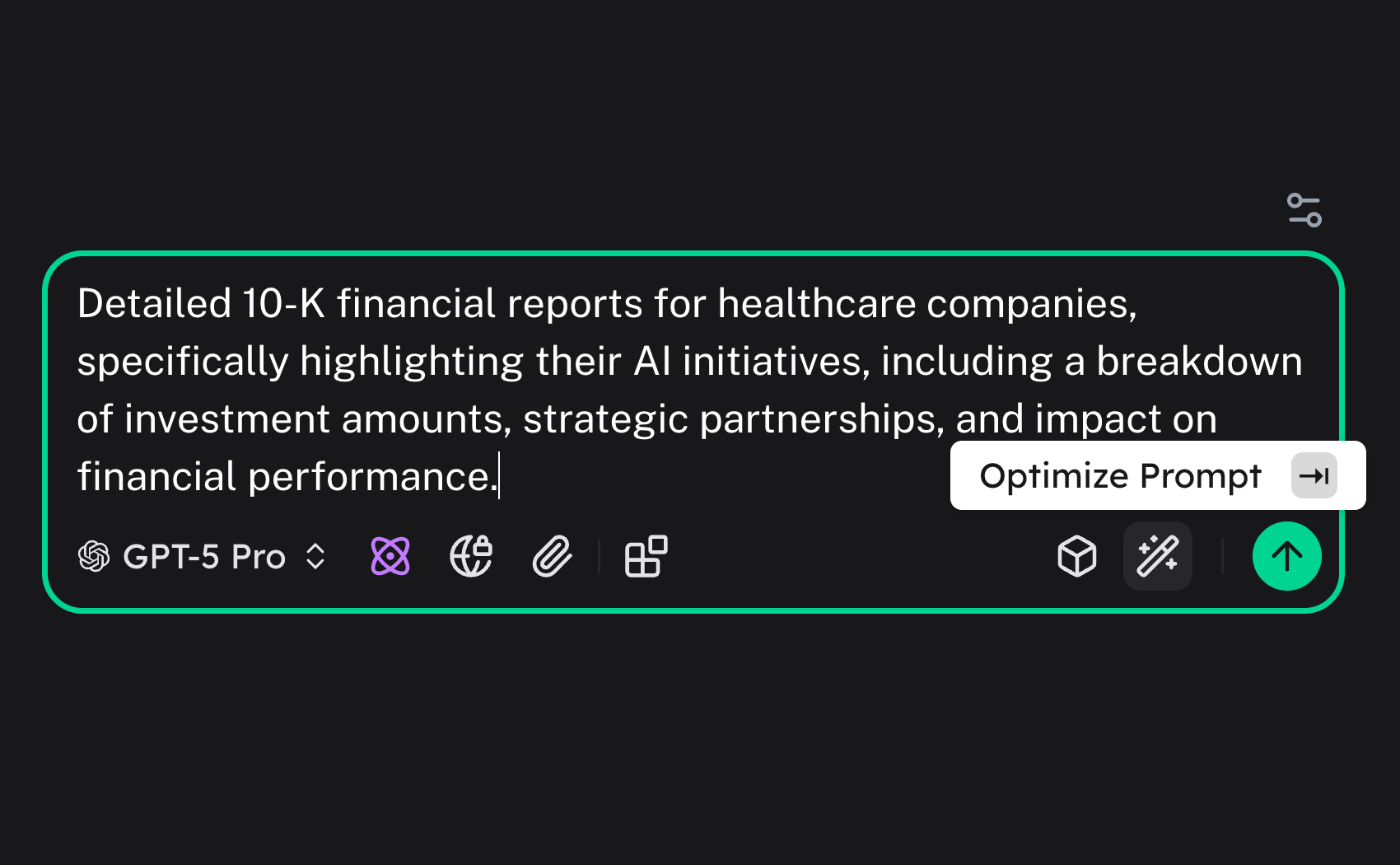1400x865 pixels.
Task: Toggle the purple atom reasoning mode
Action: (390, 556)
